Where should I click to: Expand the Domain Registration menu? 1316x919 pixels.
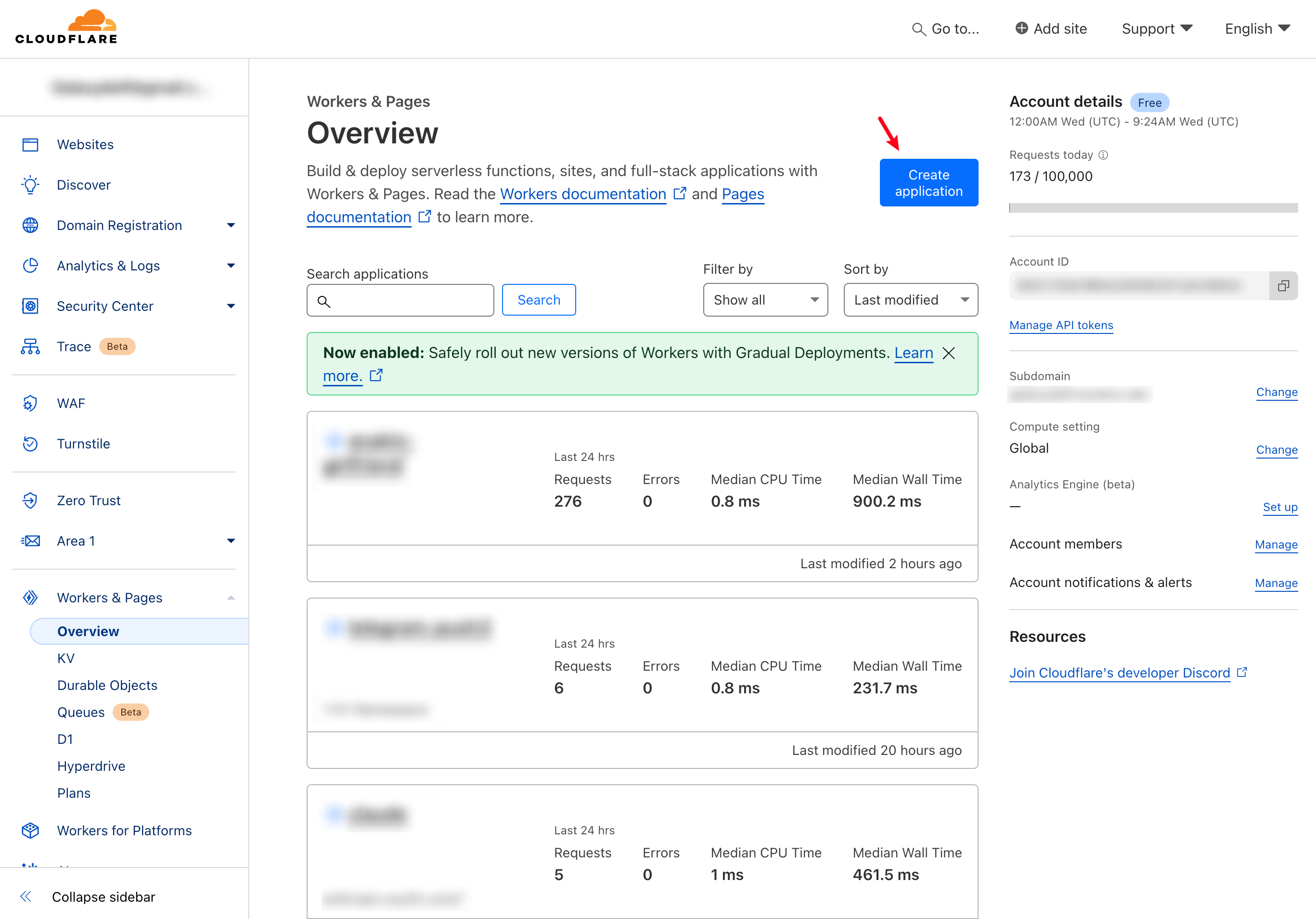click(231, 225)
